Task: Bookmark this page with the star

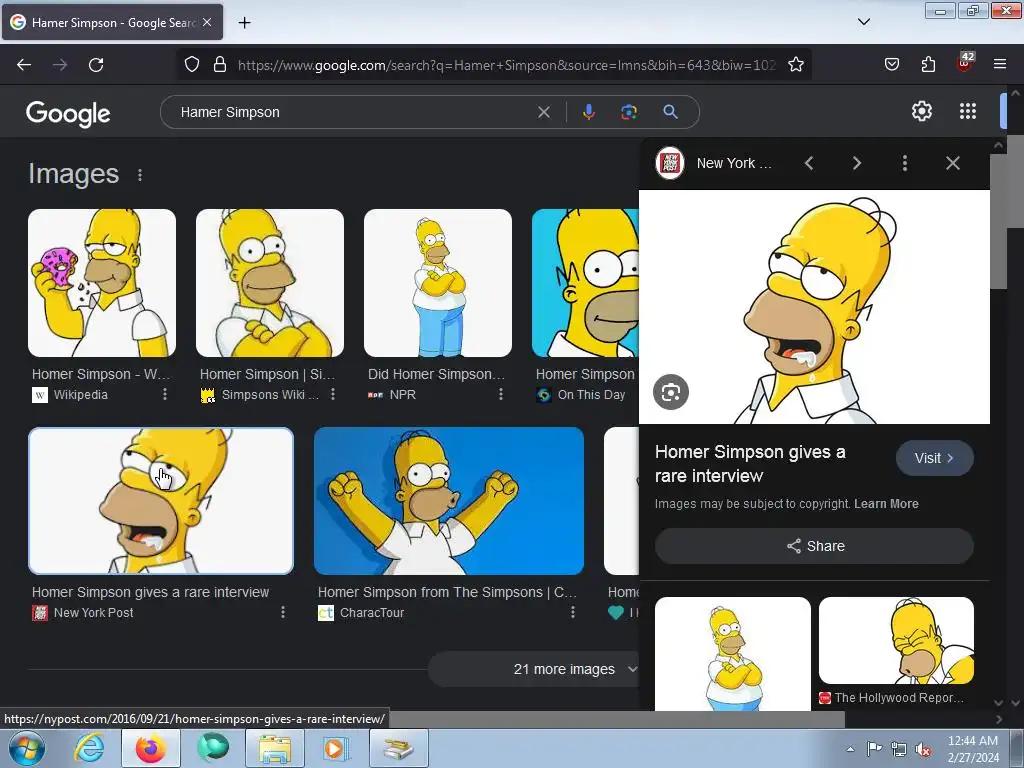Action: point(795,65)
